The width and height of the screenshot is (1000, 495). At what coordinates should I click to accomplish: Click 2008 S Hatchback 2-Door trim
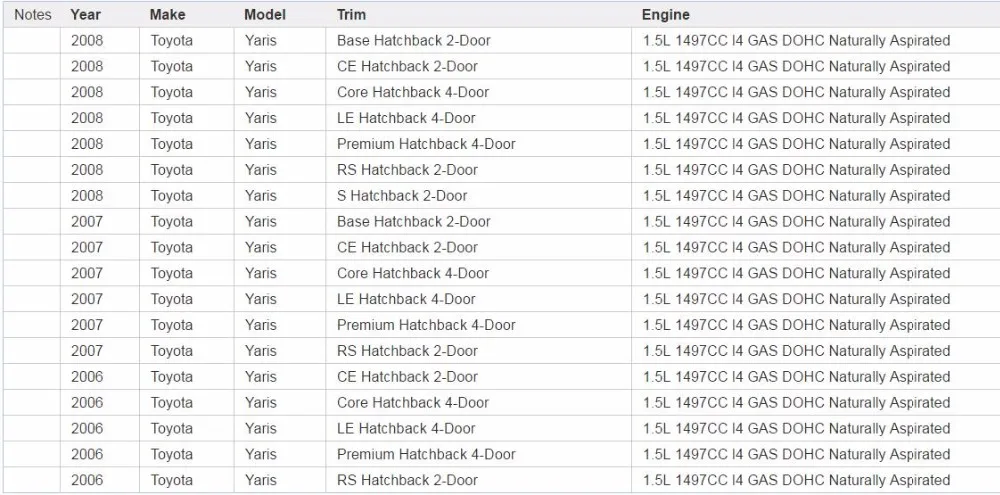(x=402, y=196)
